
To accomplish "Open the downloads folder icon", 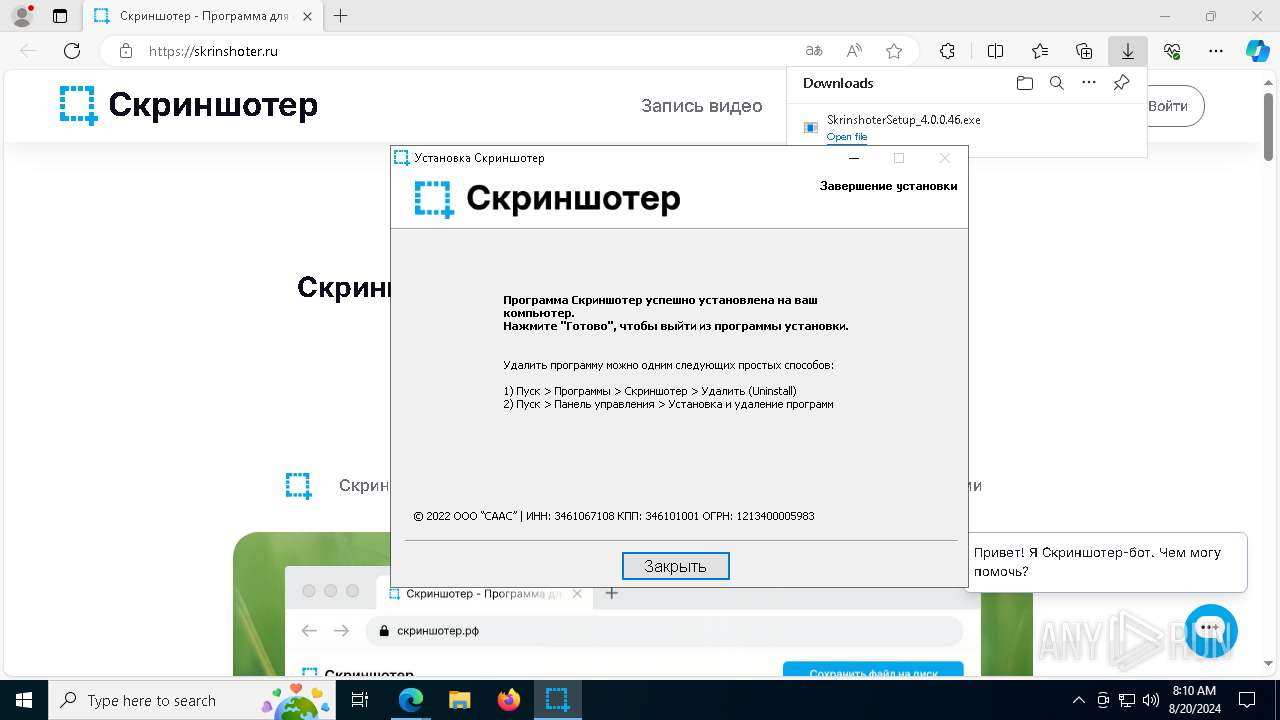I will [x=1024, y=83].
